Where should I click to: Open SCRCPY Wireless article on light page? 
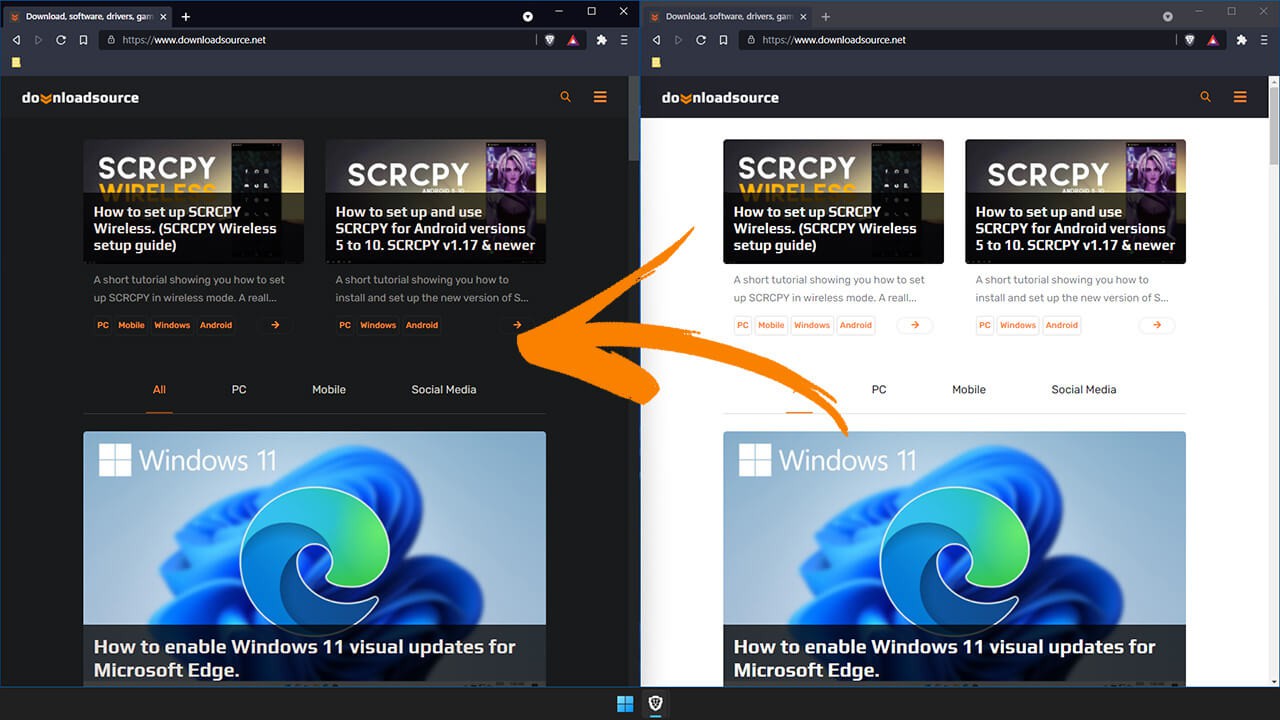(x=833, y=201)
